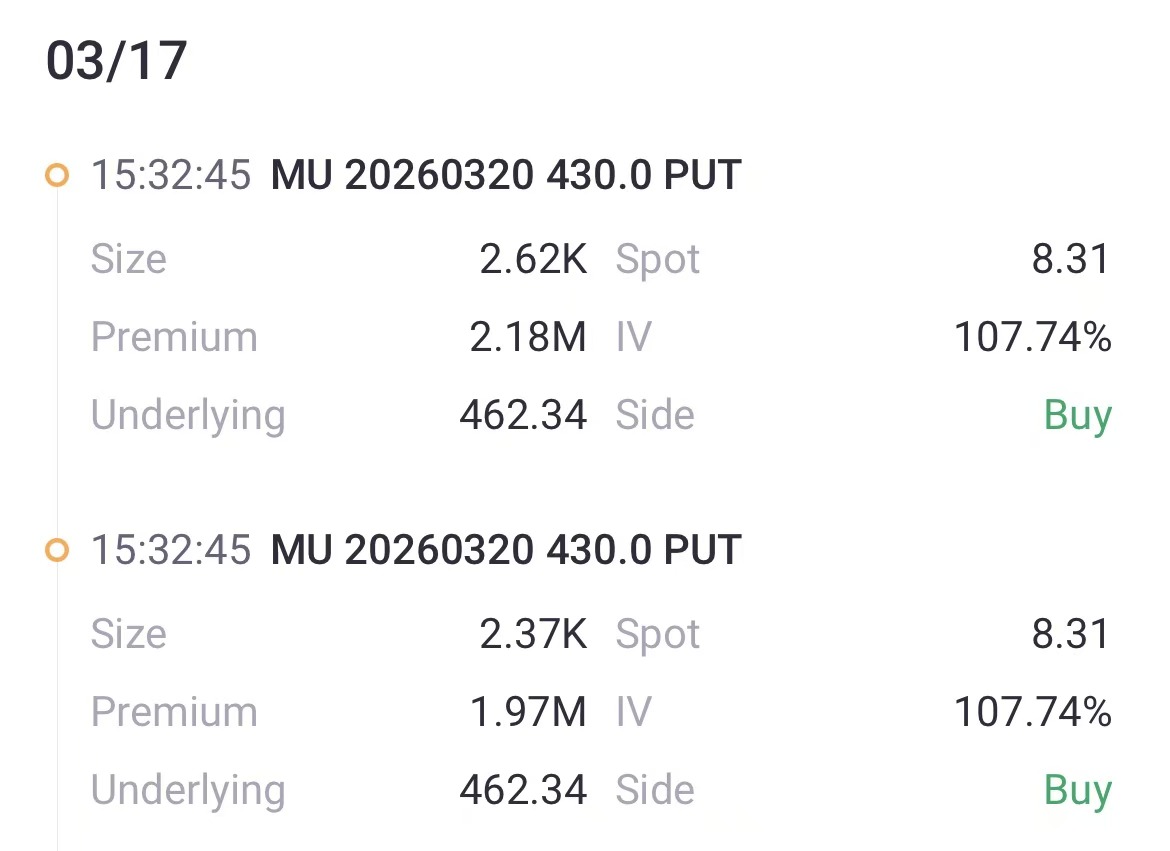Viewport: 1170px width, 851px height.
Task: Open the second MU 20260320 430.0 PUT entry
Action: (x=505, y=550)
